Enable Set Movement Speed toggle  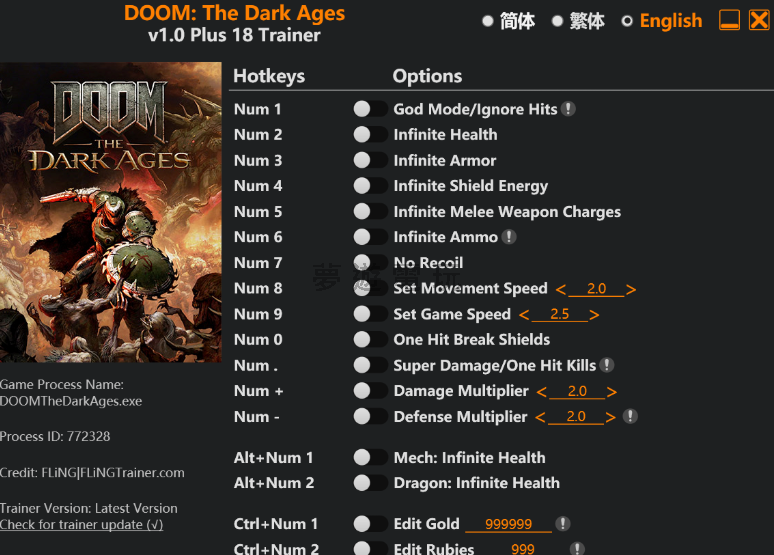point(370,288)
